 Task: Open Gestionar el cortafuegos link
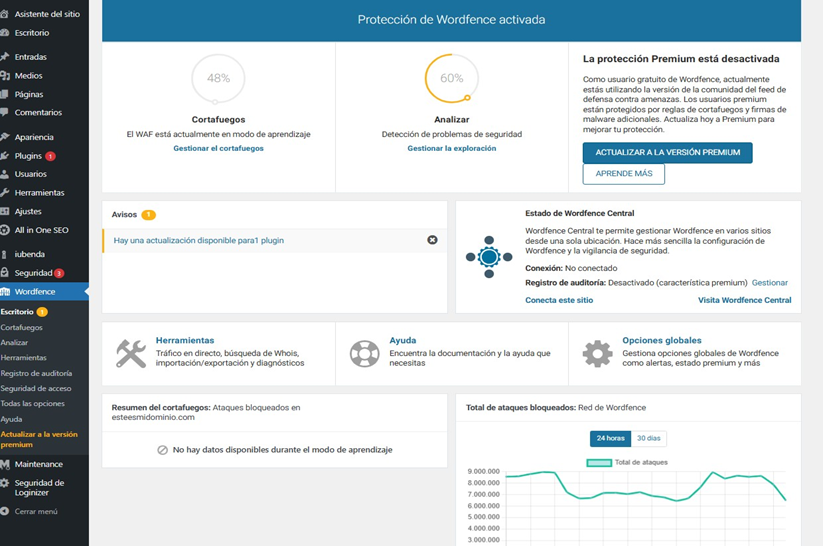(218, 149)
